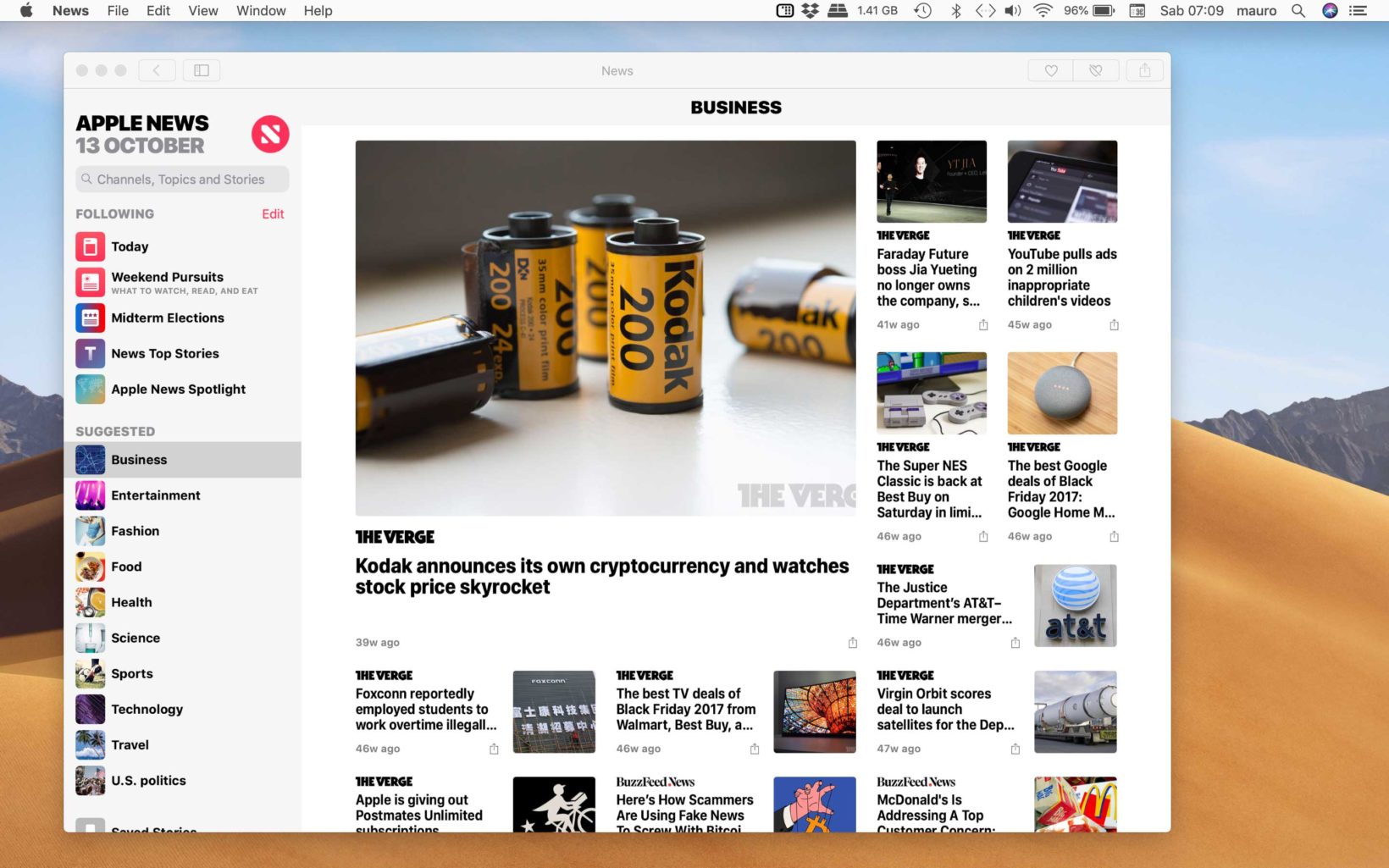This screenshot has width=1389, height=868.
Task: Open the Kodak cryptocurrency headline
Action: pyautogui.click(x=602, y=576)
